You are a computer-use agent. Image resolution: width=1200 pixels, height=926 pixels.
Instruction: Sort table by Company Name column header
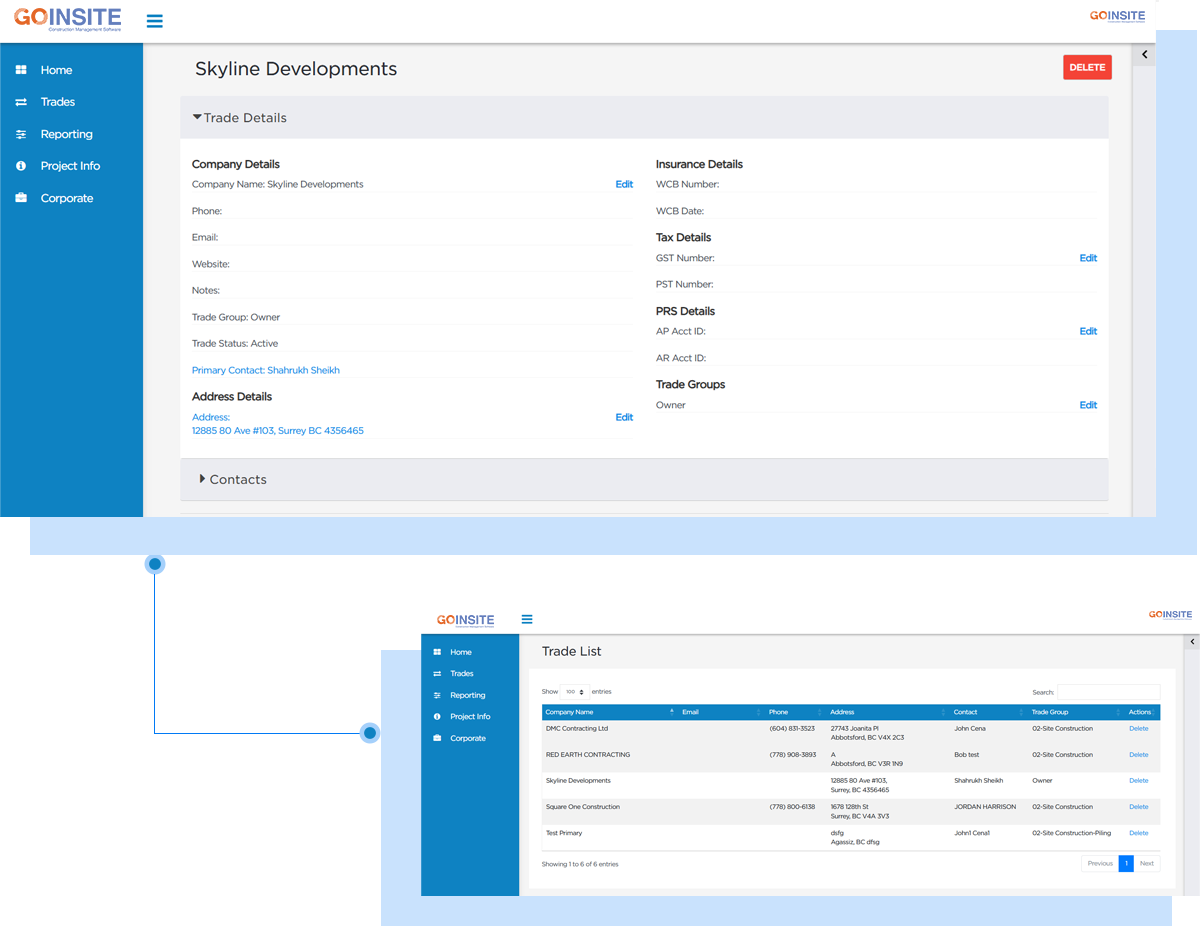[570, 712]
